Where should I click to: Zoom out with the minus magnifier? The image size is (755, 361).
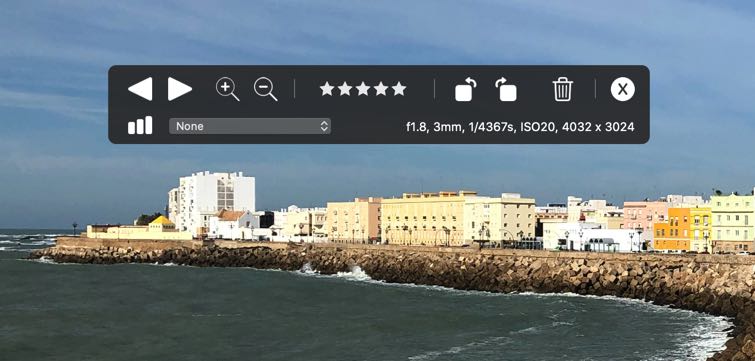point(266,90)
